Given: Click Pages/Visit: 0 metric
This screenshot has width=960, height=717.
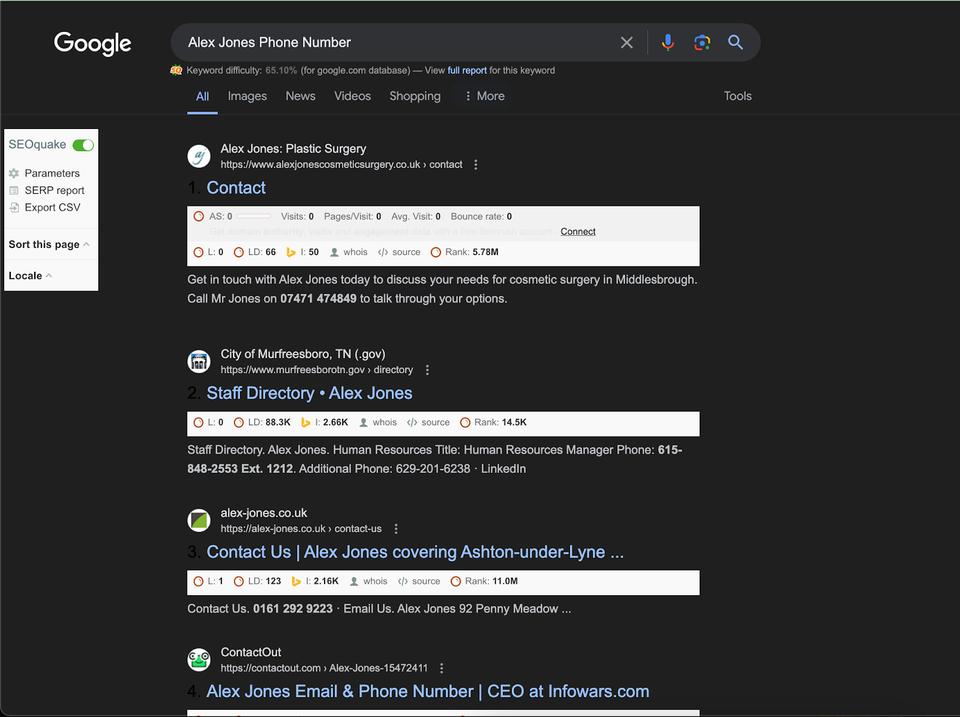Looking at the screenshot, I should tap(353, 216).
